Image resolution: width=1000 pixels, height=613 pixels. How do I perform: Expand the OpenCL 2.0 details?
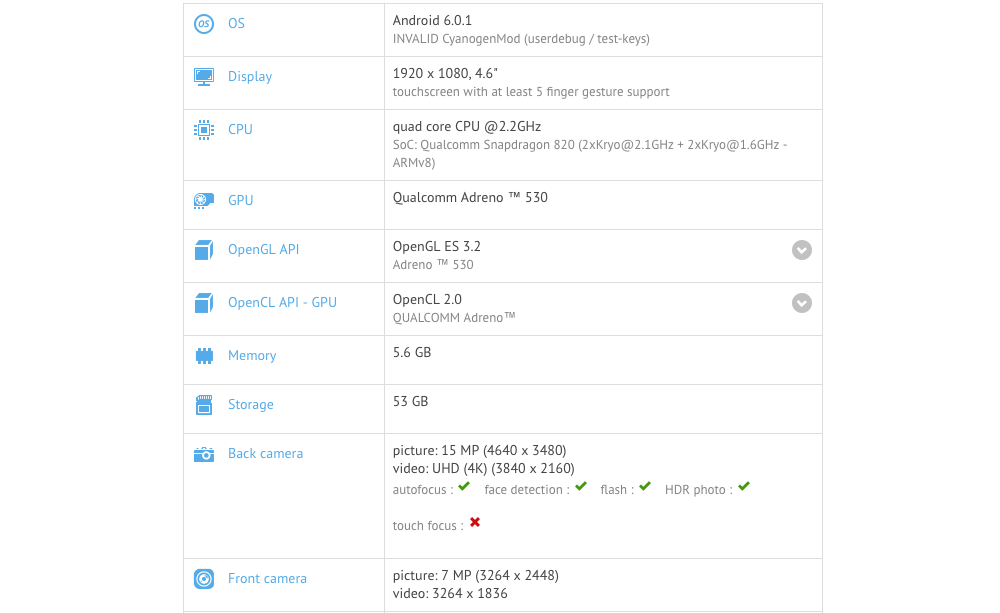(802, 303)
